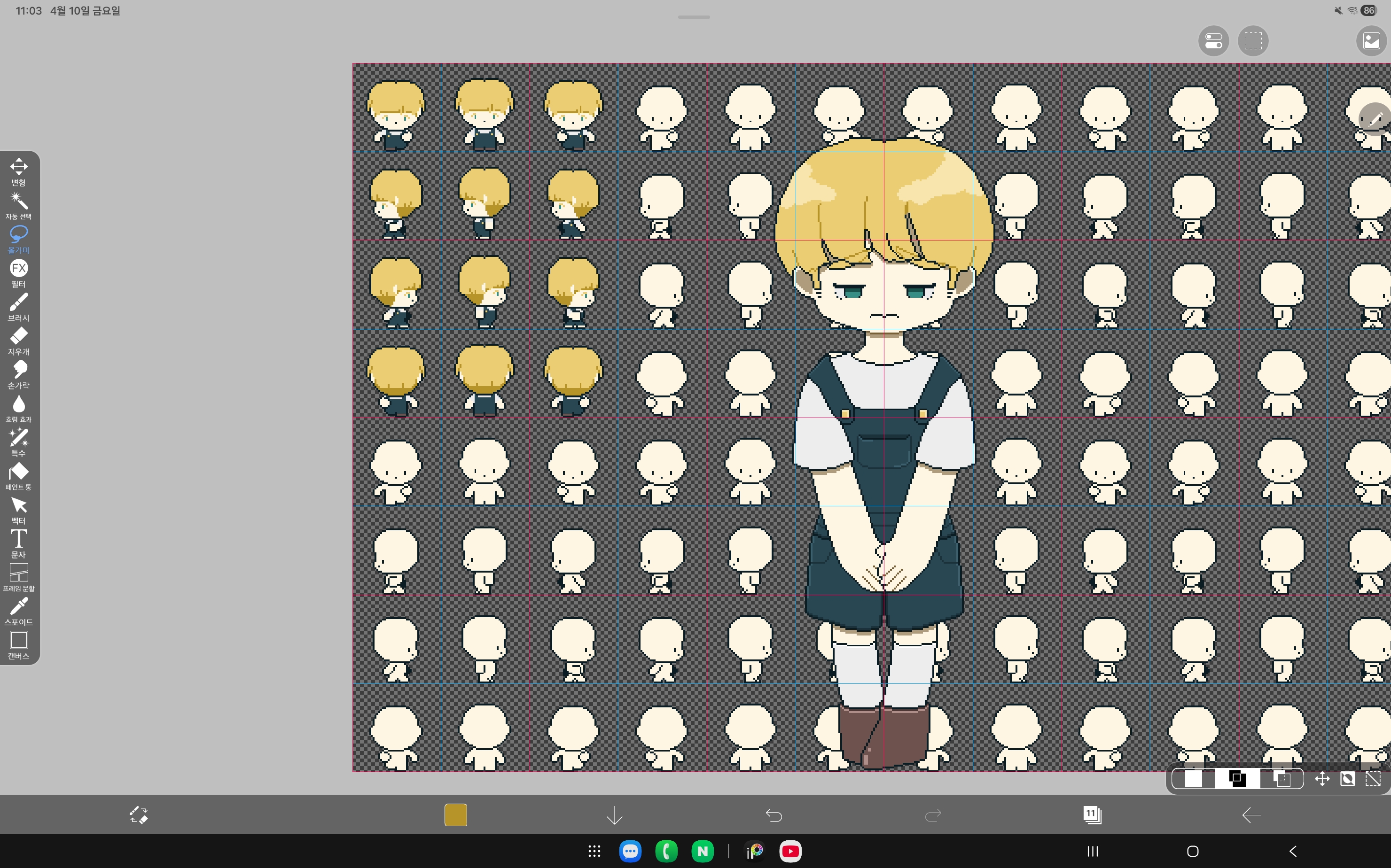This screenshot has width=1391, height=868.
Task: Hide the toolbar with the down arrow
Action: point(615,814)
